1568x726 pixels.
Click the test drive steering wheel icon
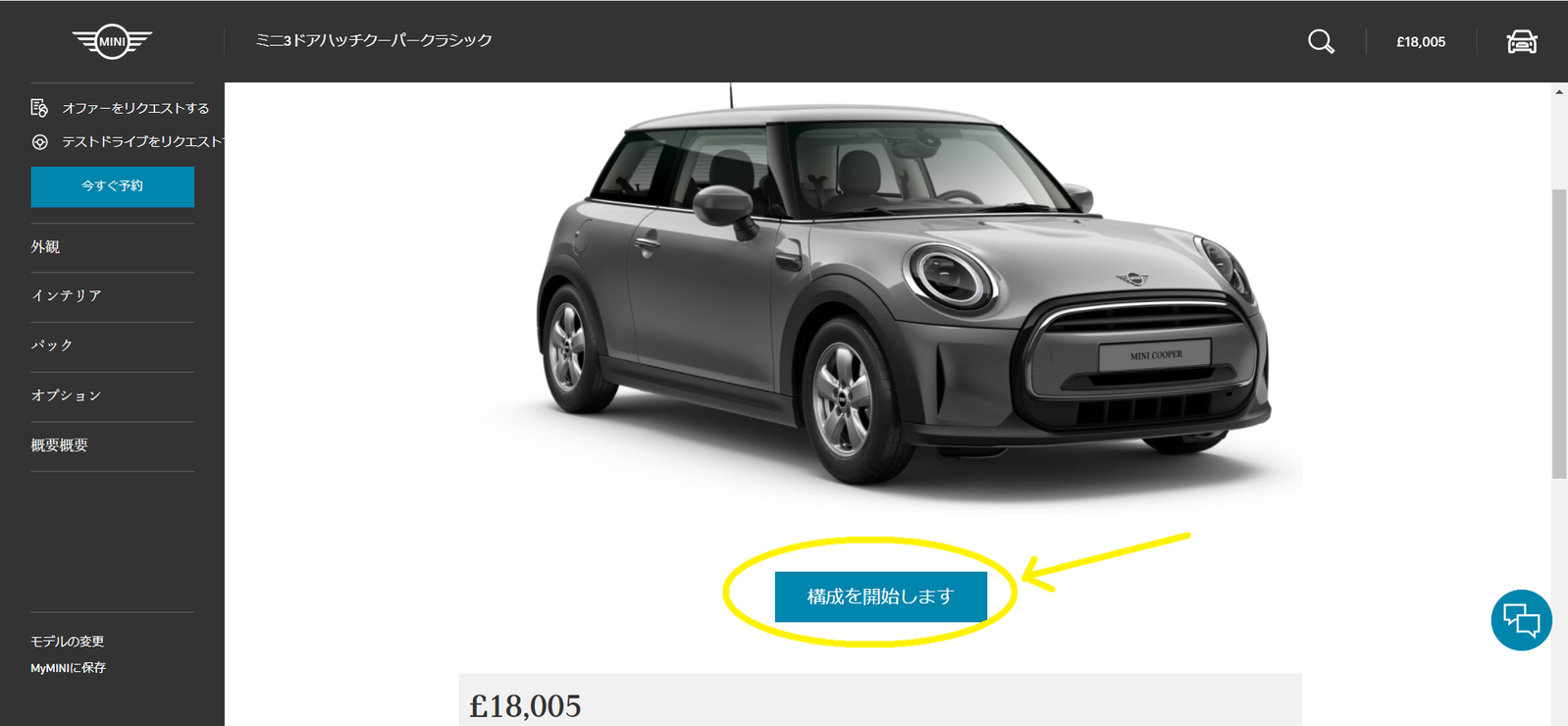[x=39, y=142]
